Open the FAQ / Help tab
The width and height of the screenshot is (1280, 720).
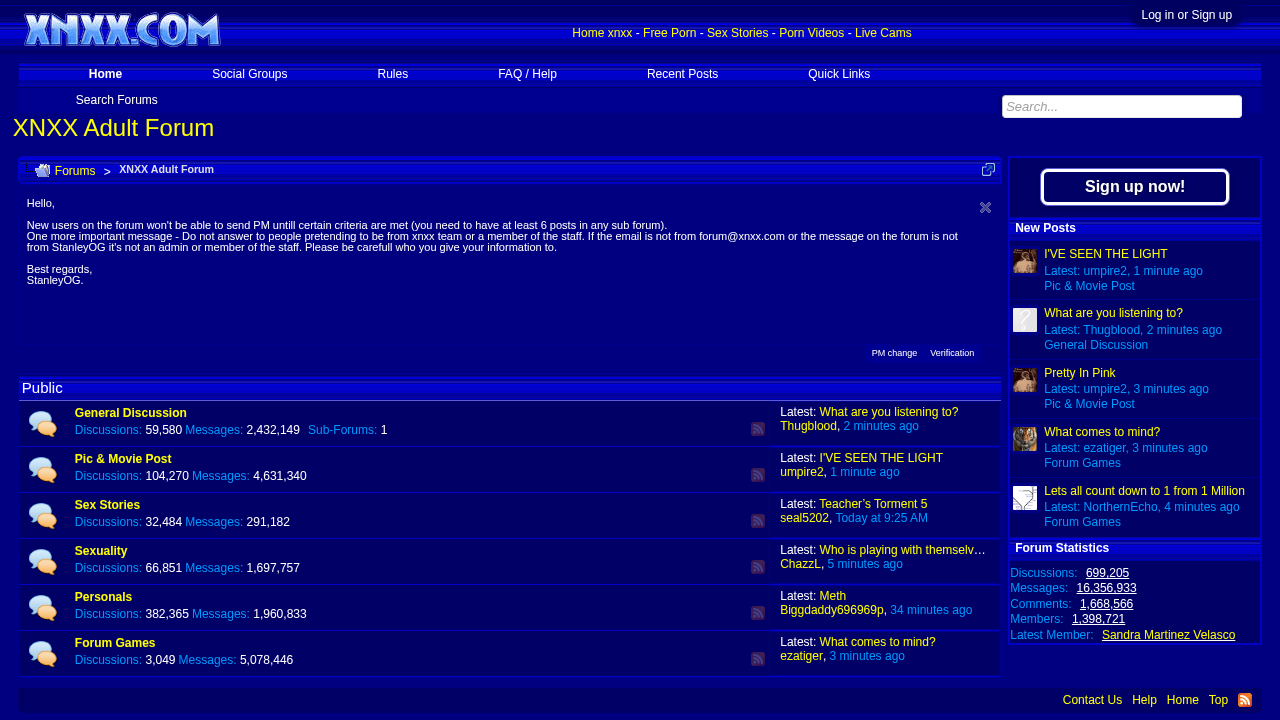[527, 74]
